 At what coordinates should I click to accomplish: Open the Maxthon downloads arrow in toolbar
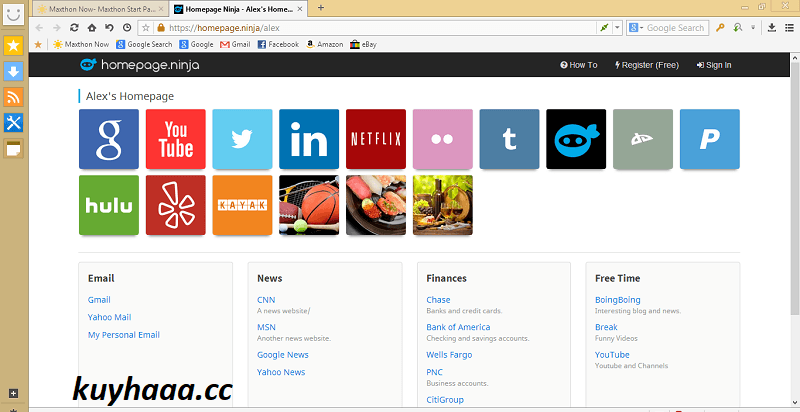(x=772, y=28)
